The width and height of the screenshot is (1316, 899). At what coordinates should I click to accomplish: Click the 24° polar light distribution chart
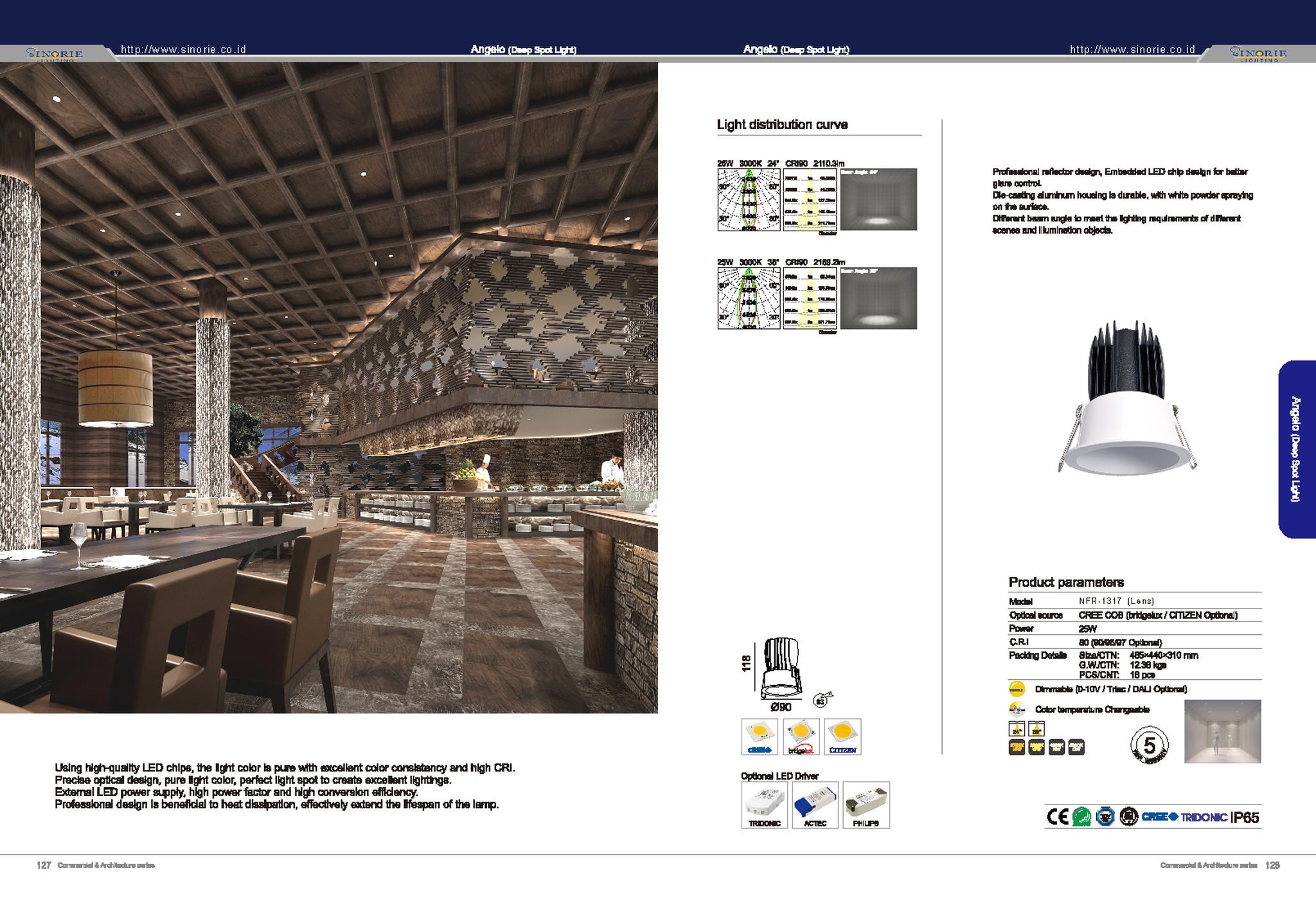pyautogui.click(x=749, y=200)
